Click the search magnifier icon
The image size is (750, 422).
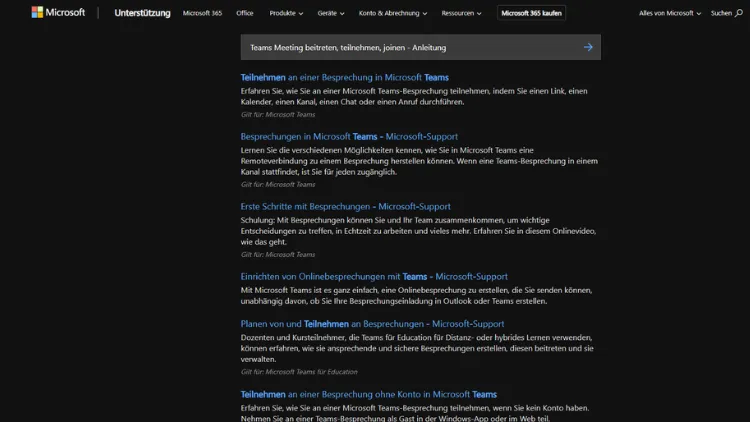739,14
